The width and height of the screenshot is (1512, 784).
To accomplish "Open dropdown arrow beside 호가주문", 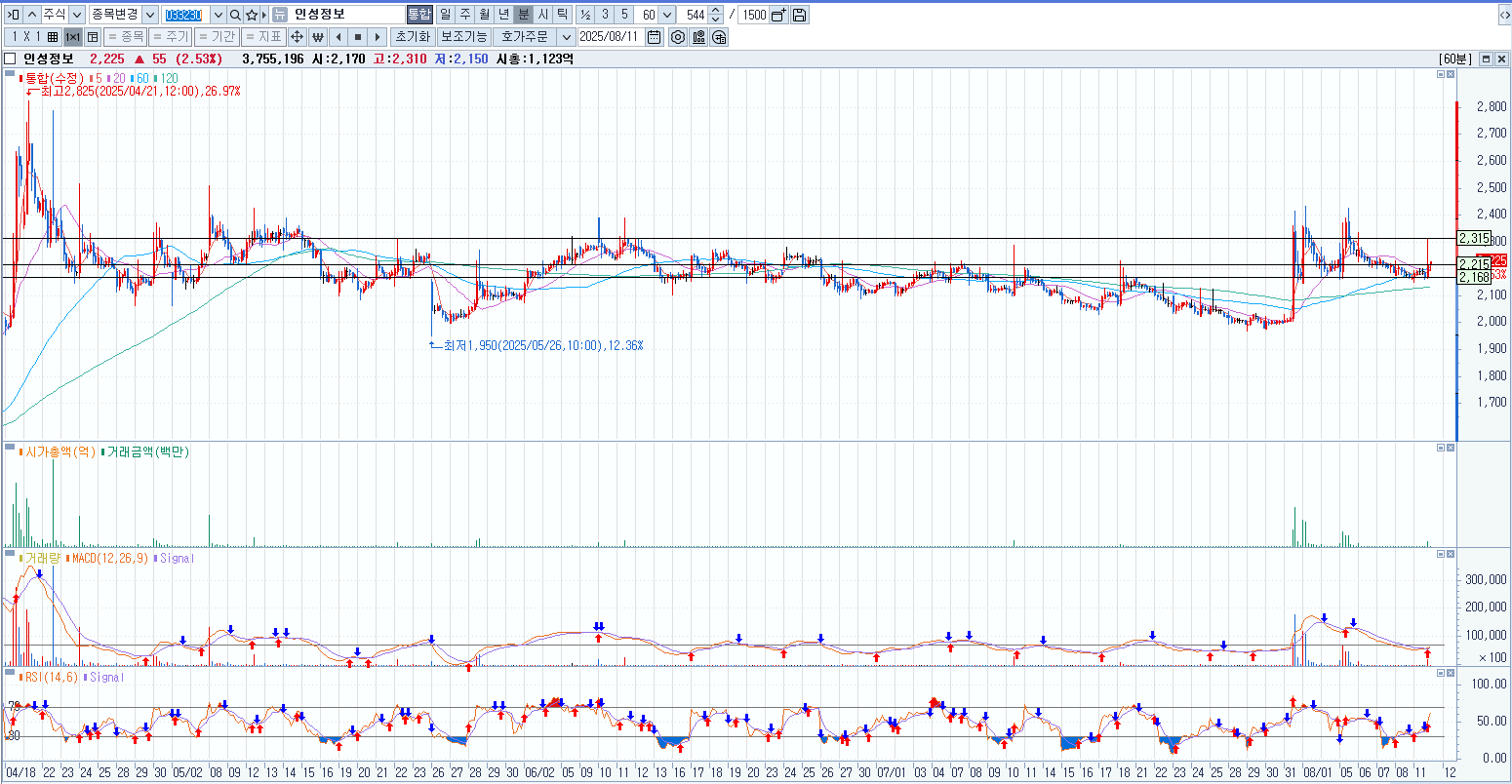I will (x=566, y=37).
